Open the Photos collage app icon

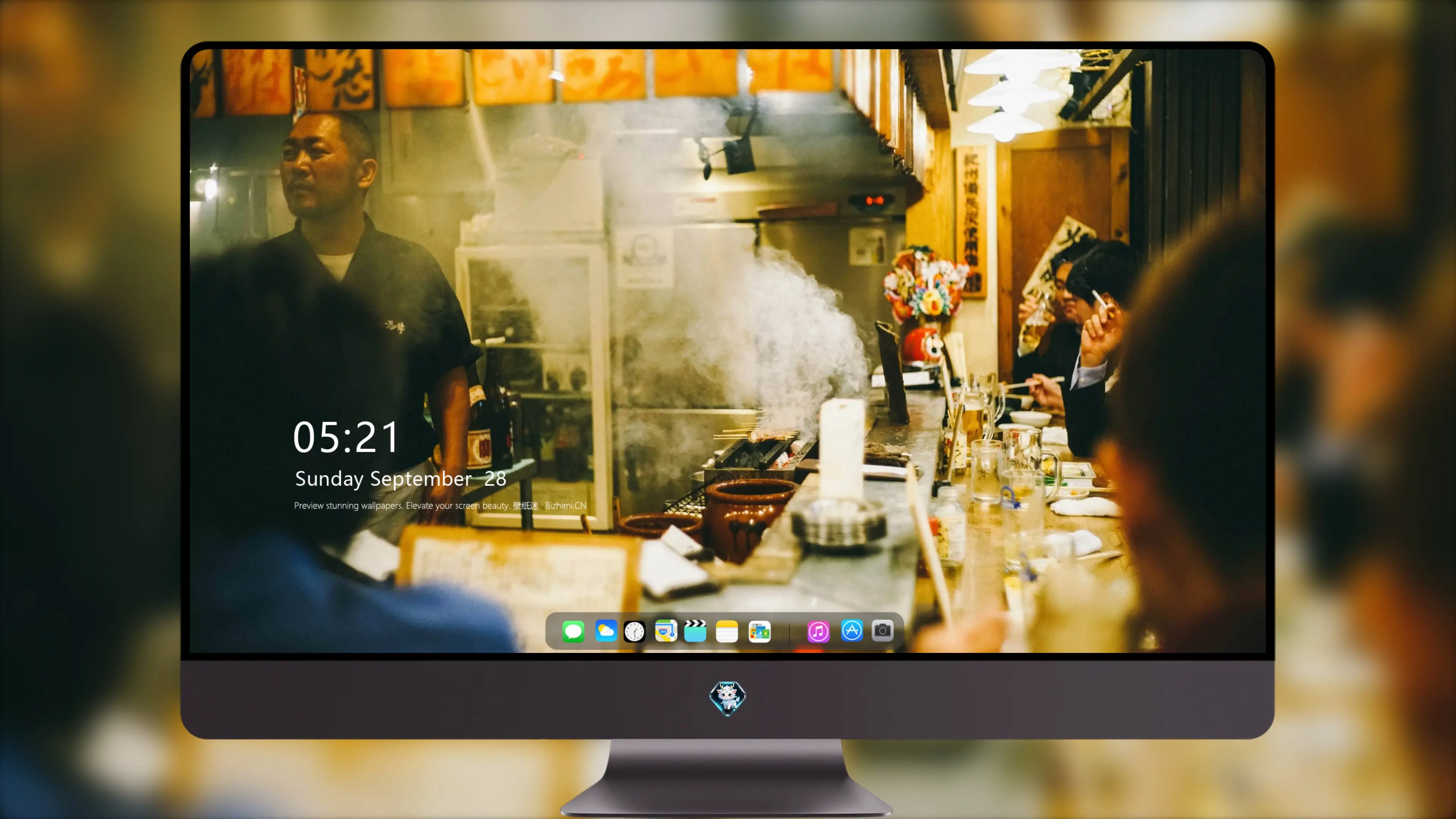(x=759, y=631)
